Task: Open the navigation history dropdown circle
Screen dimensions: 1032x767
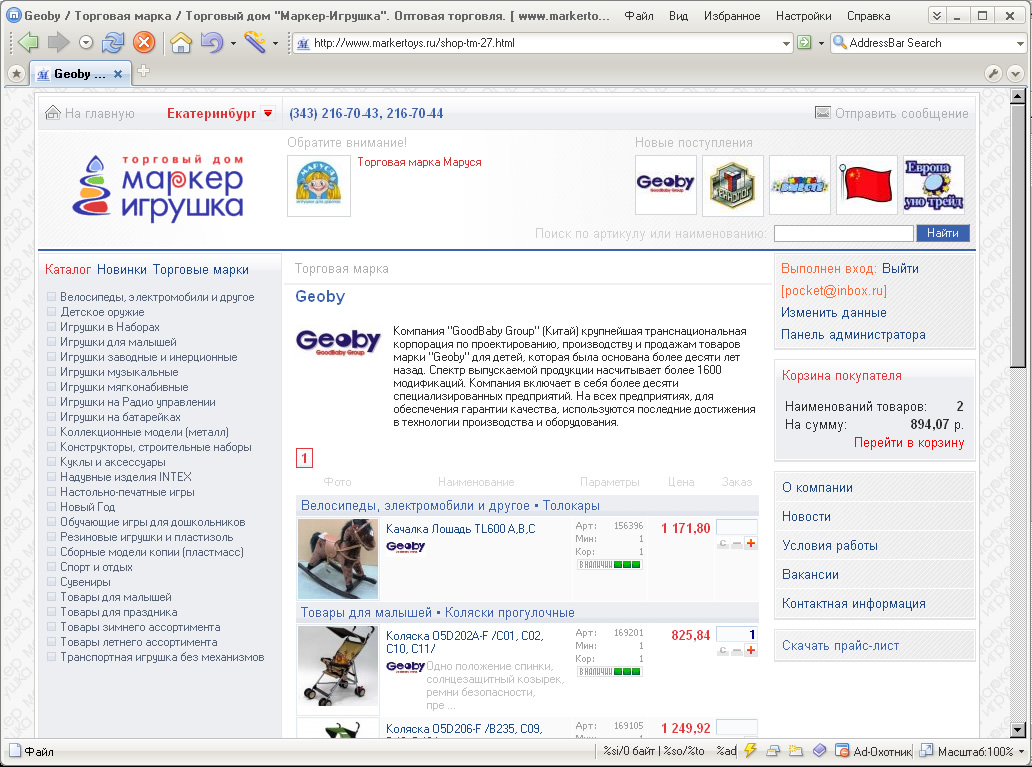Action: click(86, 43)
